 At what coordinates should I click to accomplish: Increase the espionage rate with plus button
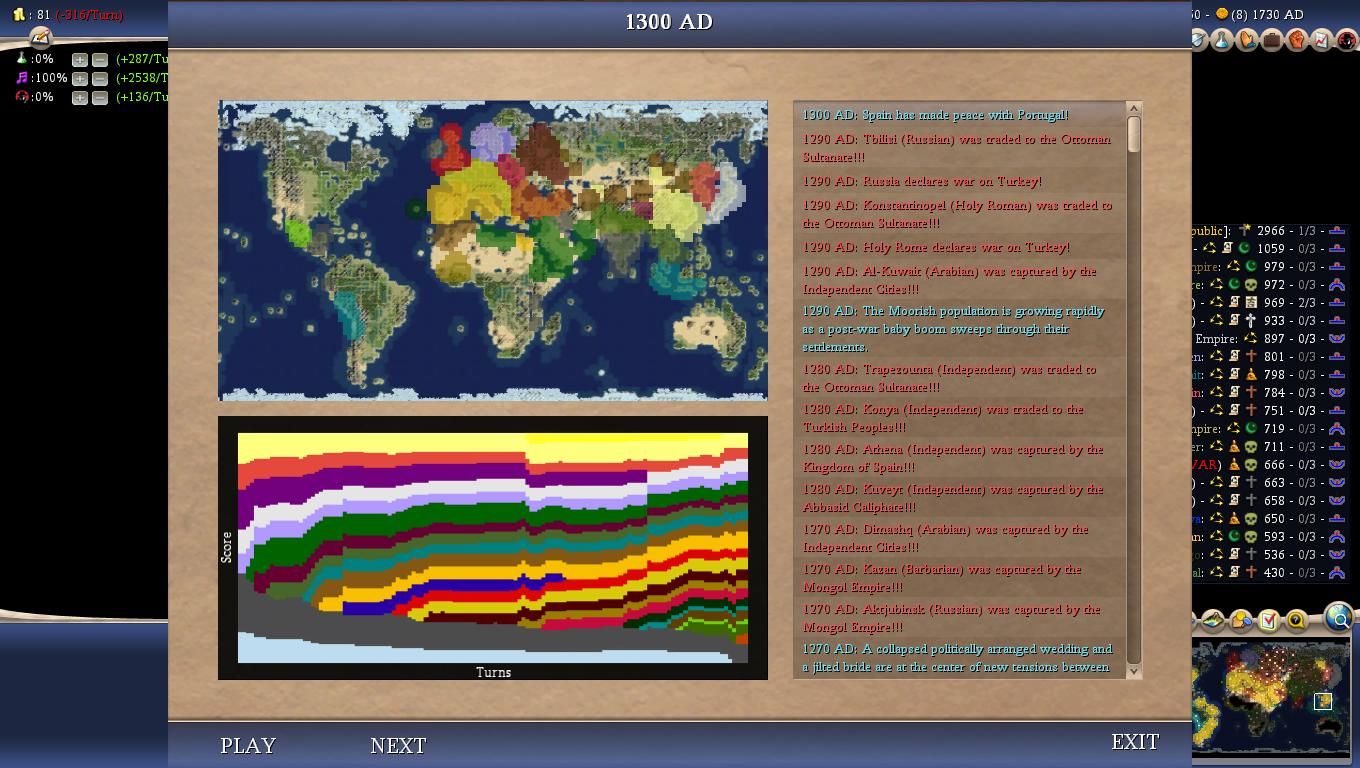[79, 98]
